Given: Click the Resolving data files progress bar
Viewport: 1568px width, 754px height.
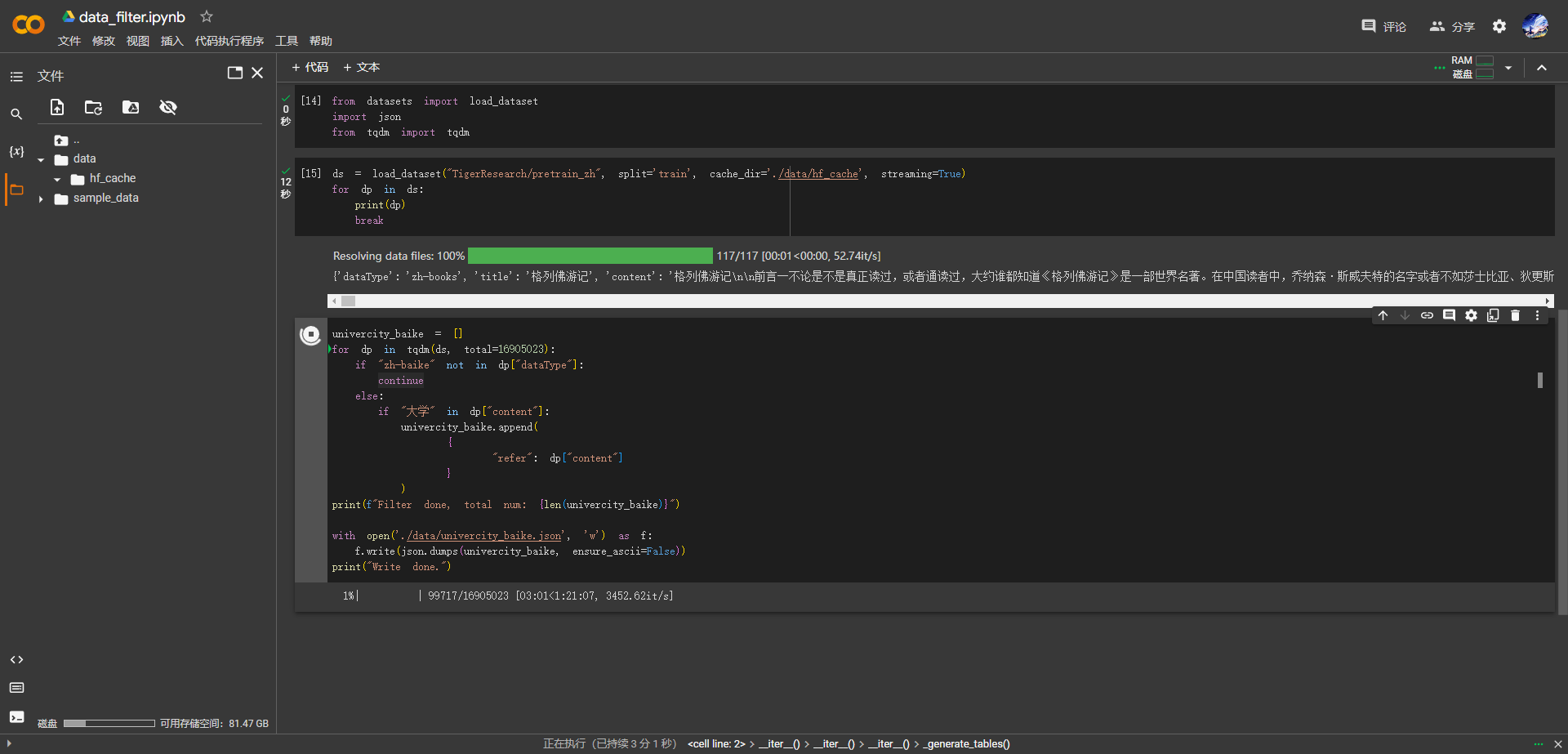Looking at the screenshot, I should click(590, 256).
